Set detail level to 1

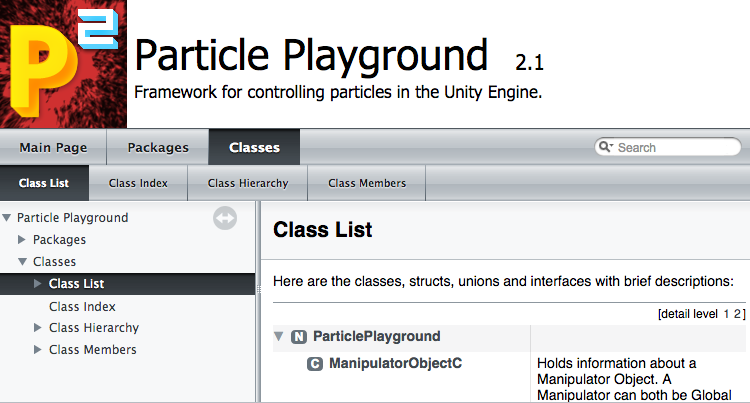coord(727,314)
